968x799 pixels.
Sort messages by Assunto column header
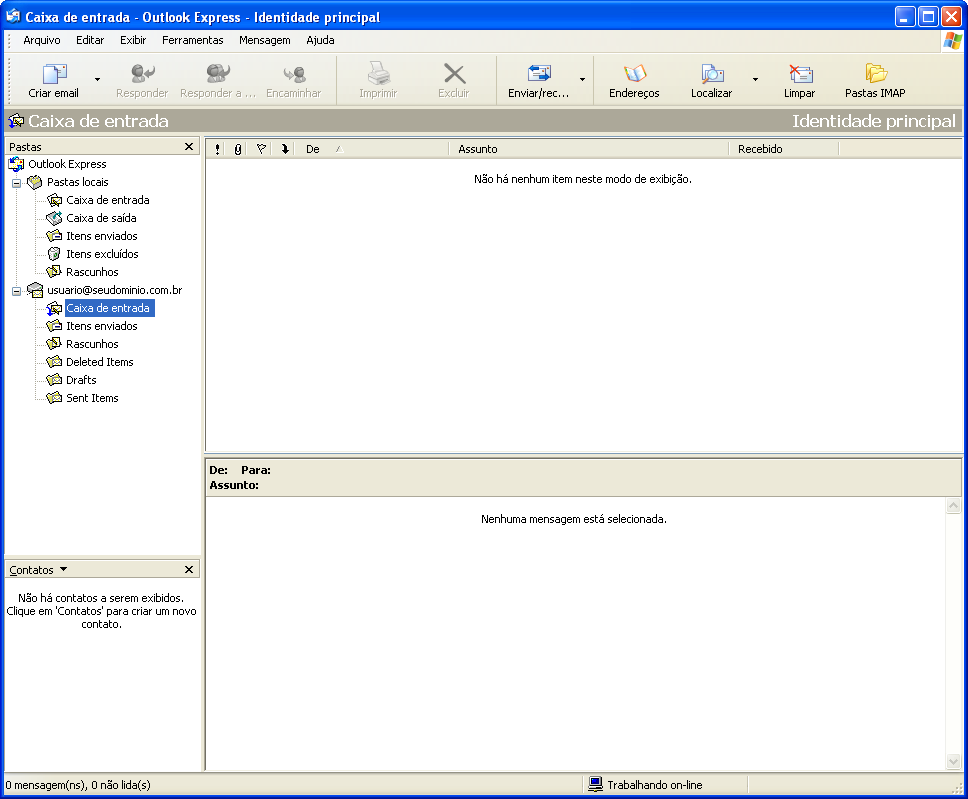click(588, 149)
